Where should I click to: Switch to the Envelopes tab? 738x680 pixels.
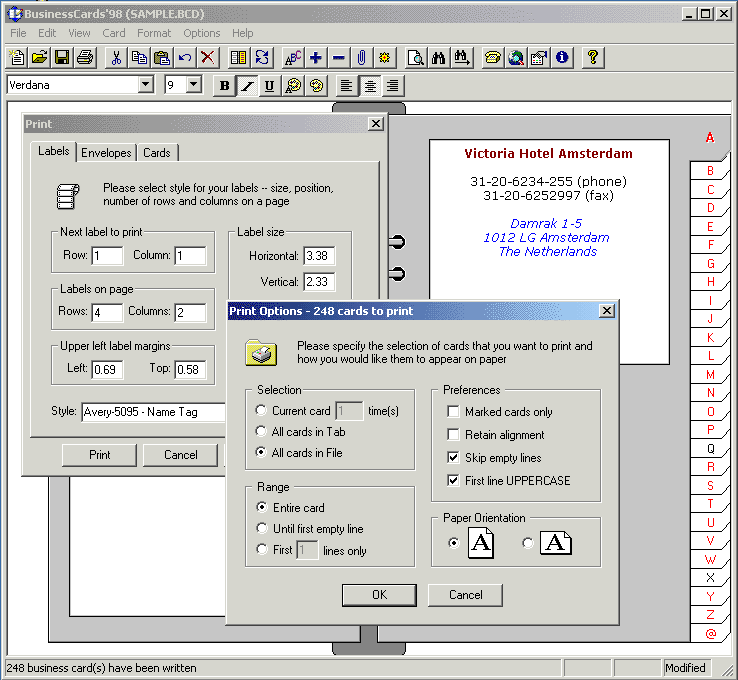[x=106, y=153]
